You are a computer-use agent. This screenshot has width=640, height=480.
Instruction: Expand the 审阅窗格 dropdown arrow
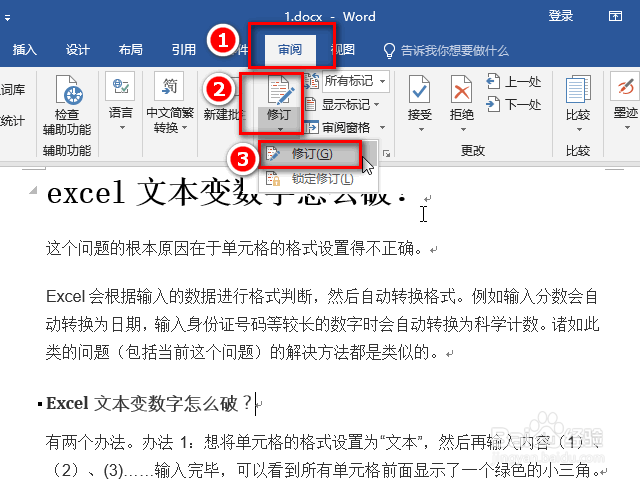point(382,128)
